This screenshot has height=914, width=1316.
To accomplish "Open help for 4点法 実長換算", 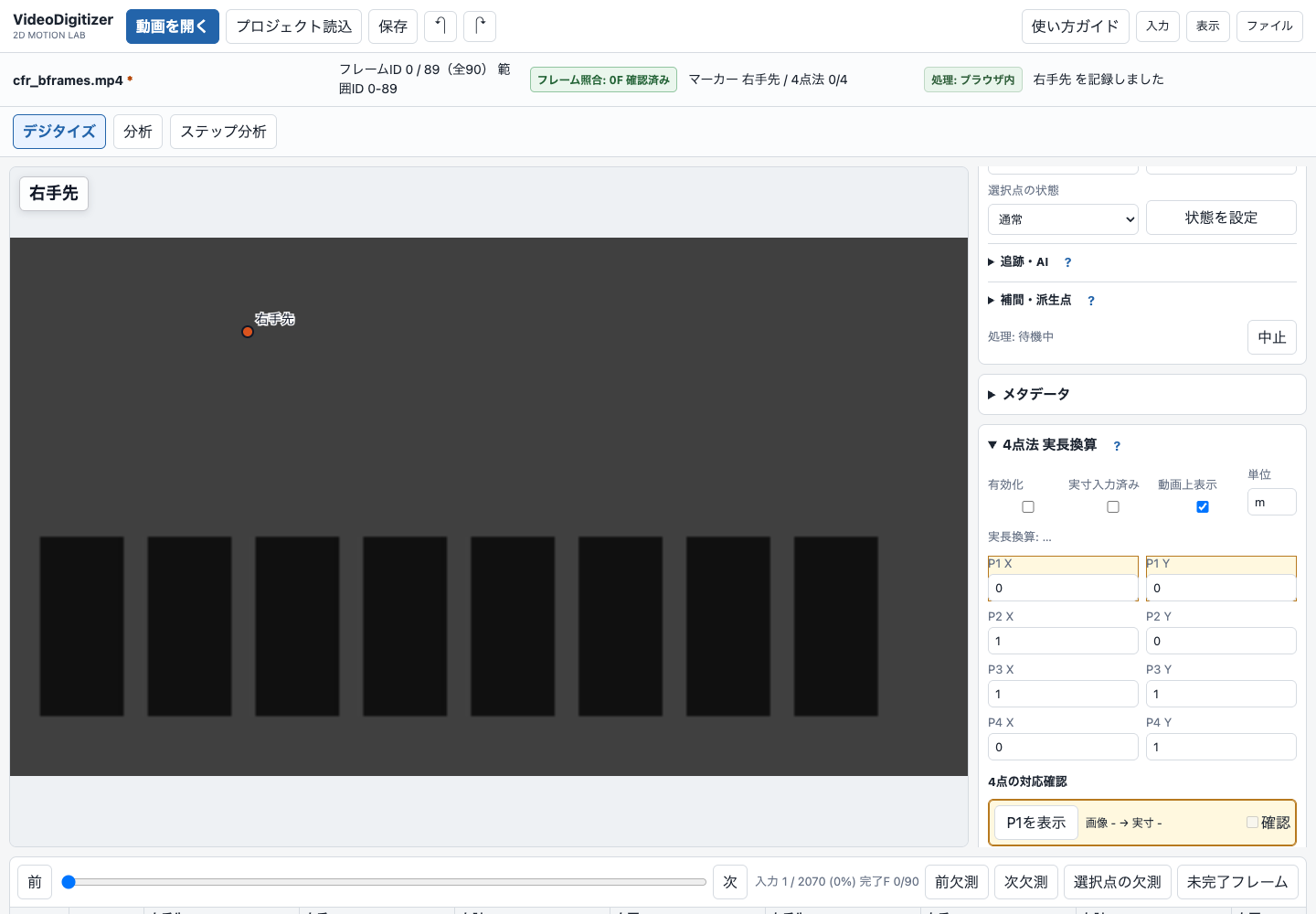I will (x=1117, y=446).
